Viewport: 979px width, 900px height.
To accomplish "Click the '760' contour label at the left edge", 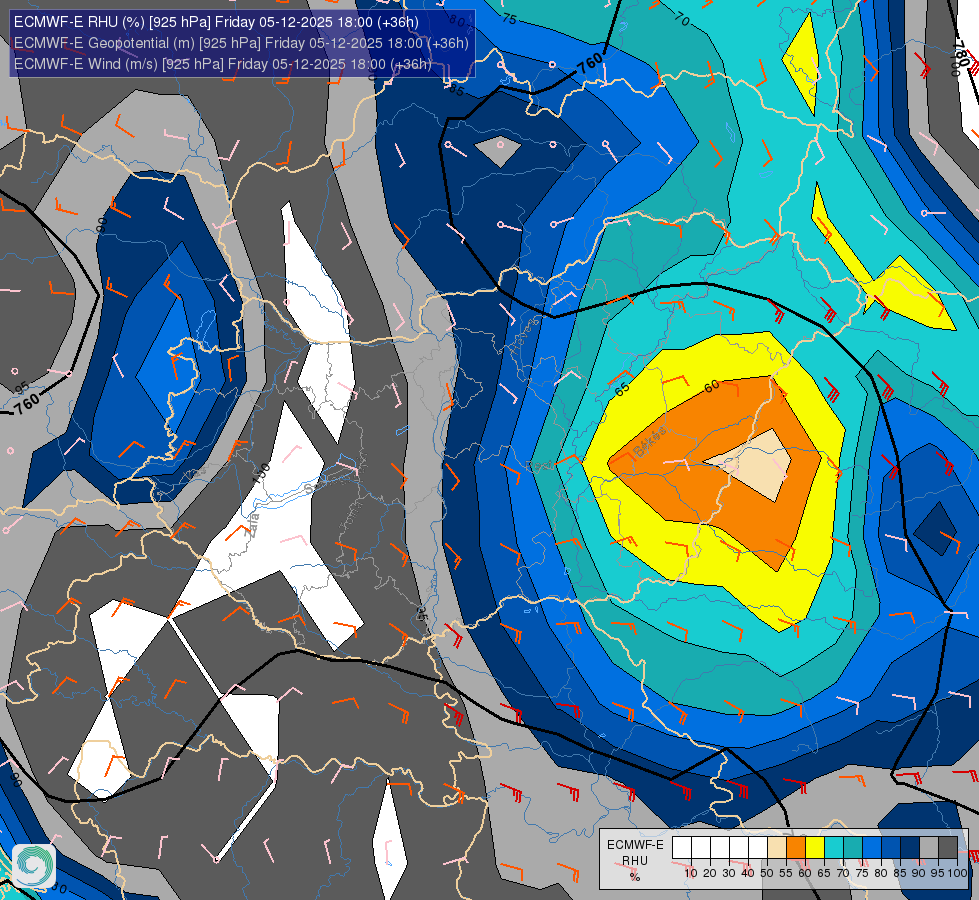I will 26,403.
